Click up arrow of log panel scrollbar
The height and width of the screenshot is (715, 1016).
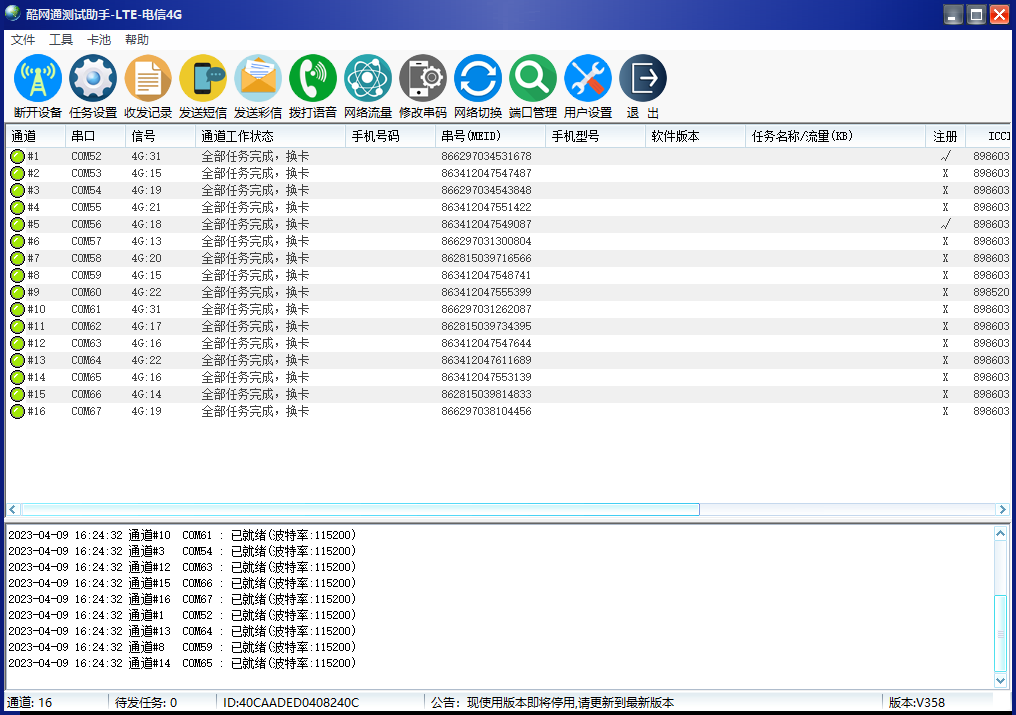(x=1000, y=533)
